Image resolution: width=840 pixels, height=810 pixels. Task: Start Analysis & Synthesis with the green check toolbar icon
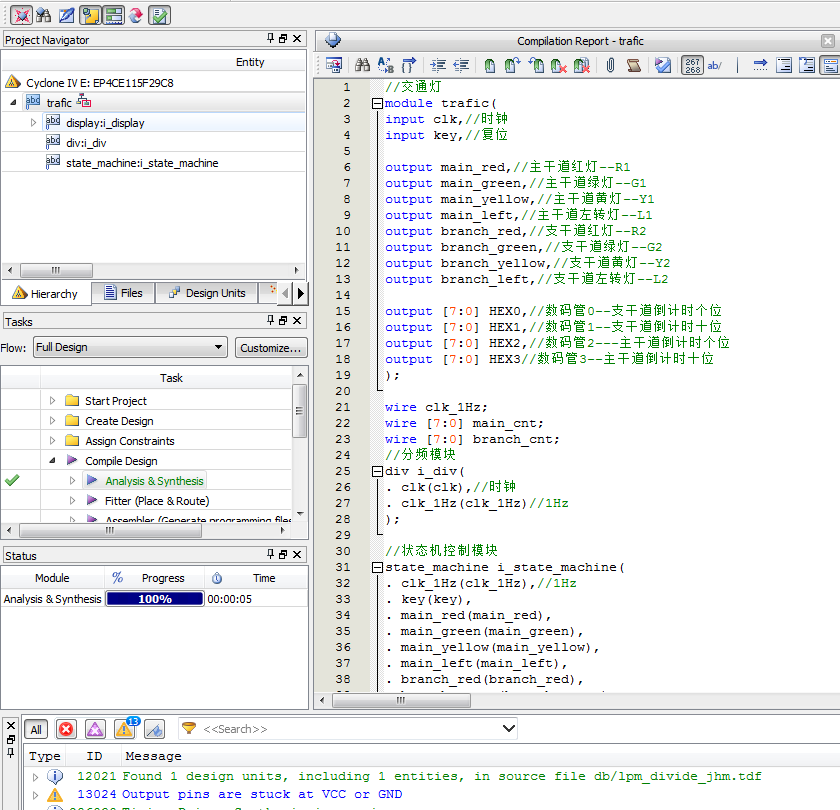pos(159,15)
